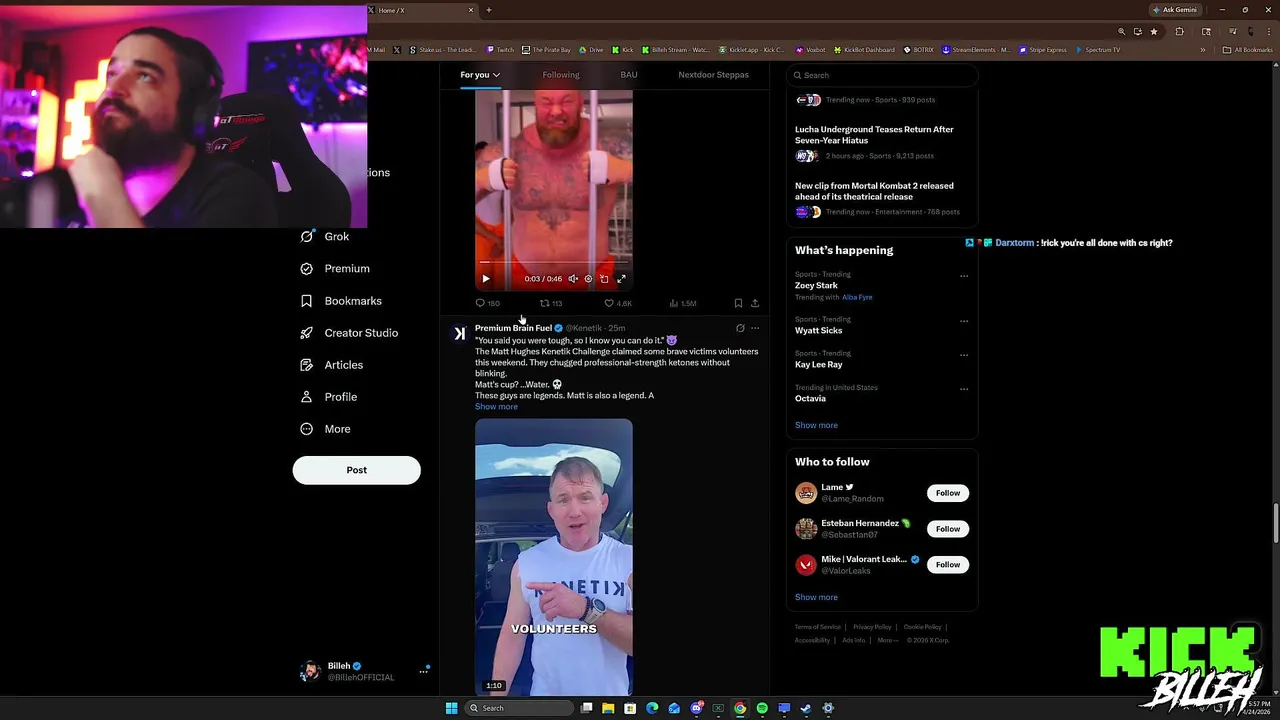Click Ask Gemini in Chrome
Image resolution: width=1280 pixels, height=720 pixels.
[x=1175, y=10]
